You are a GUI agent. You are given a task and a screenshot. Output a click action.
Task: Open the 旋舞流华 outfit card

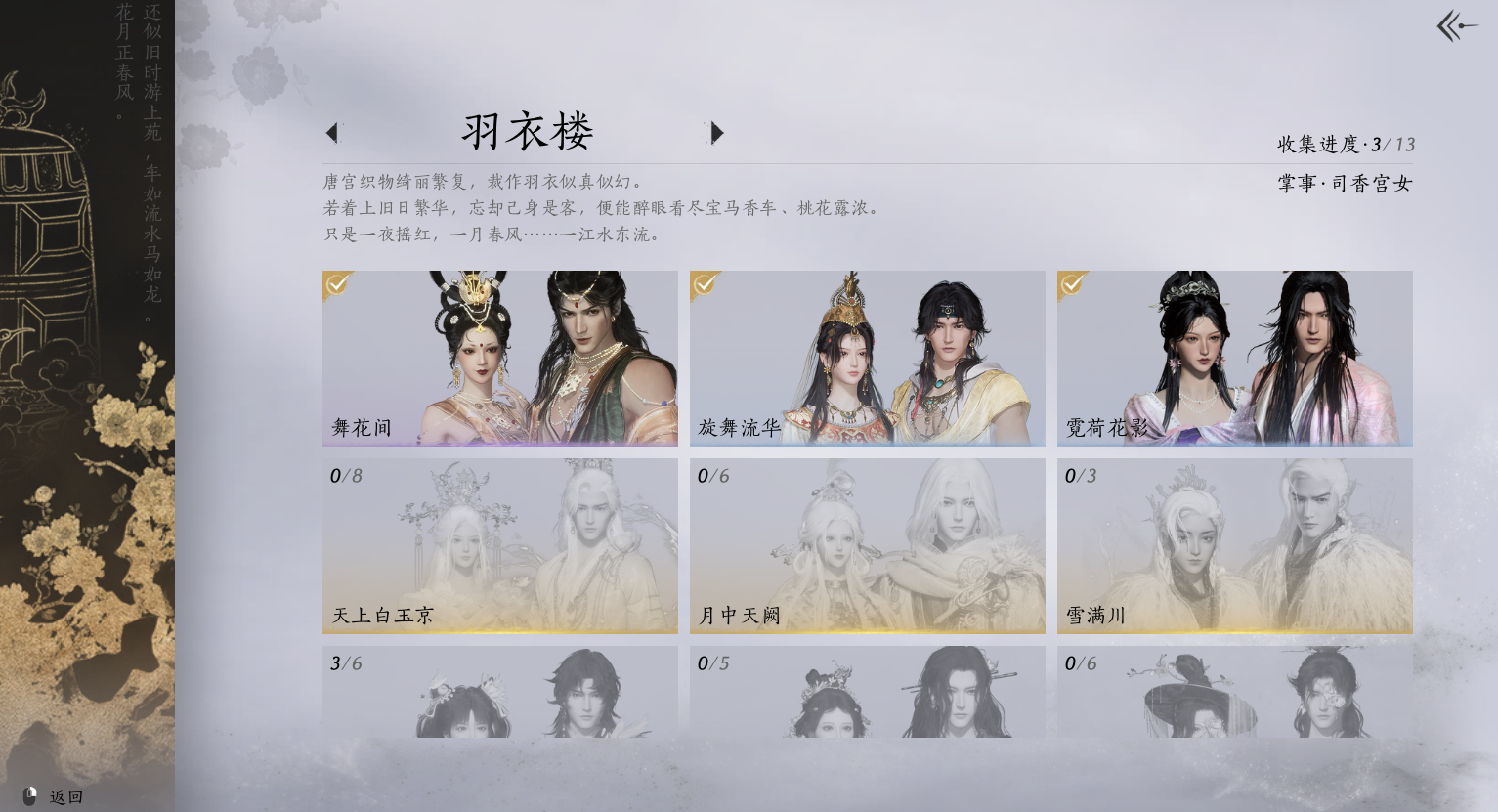[868, 359]
